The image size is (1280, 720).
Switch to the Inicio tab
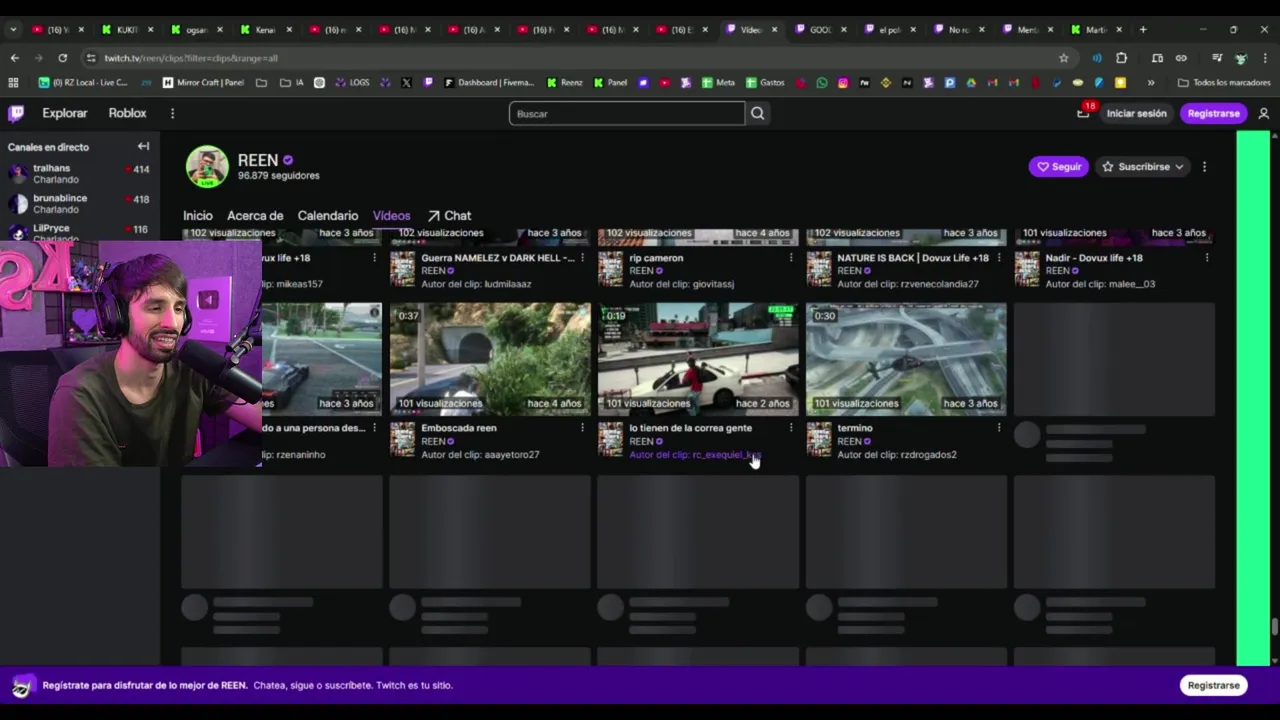click(x=197, y=215)
